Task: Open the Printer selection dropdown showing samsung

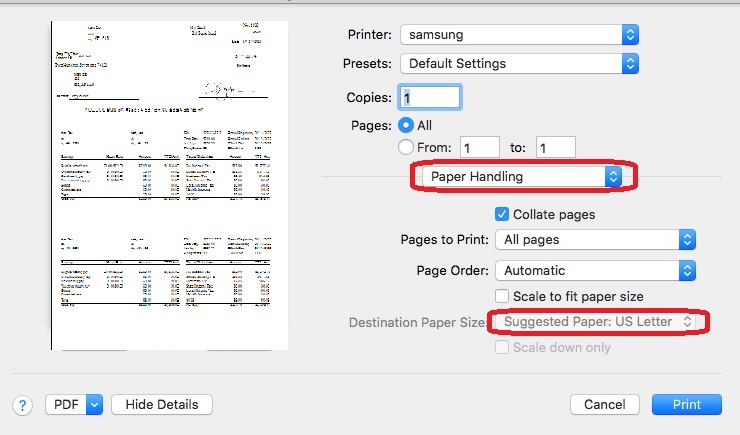Action: tap(518, 34)
